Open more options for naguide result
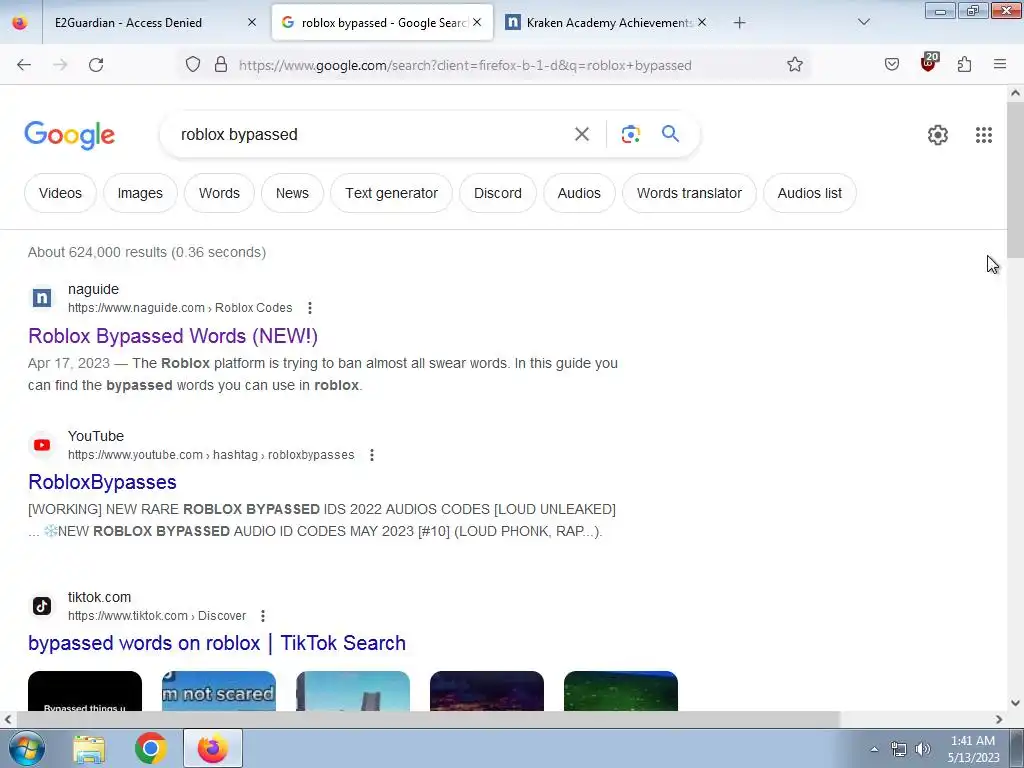Screen dimensions: 1024x768 [x=310, y=308]
